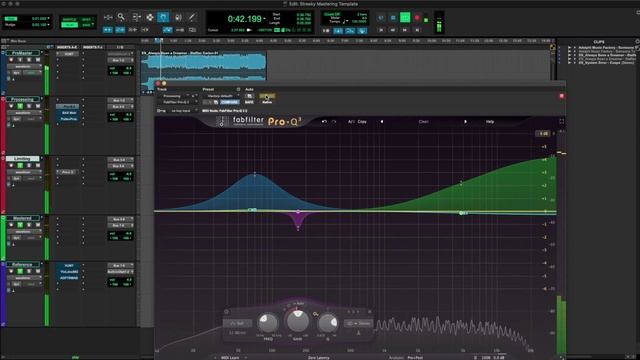Open the 12 dB/oct slope dropdown
The height and width of the screenshot is (360, 640).
pos(238,333)
